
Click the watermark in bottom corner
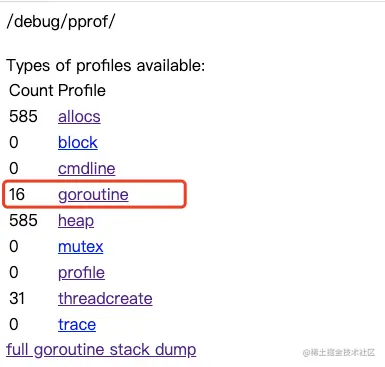339,353
